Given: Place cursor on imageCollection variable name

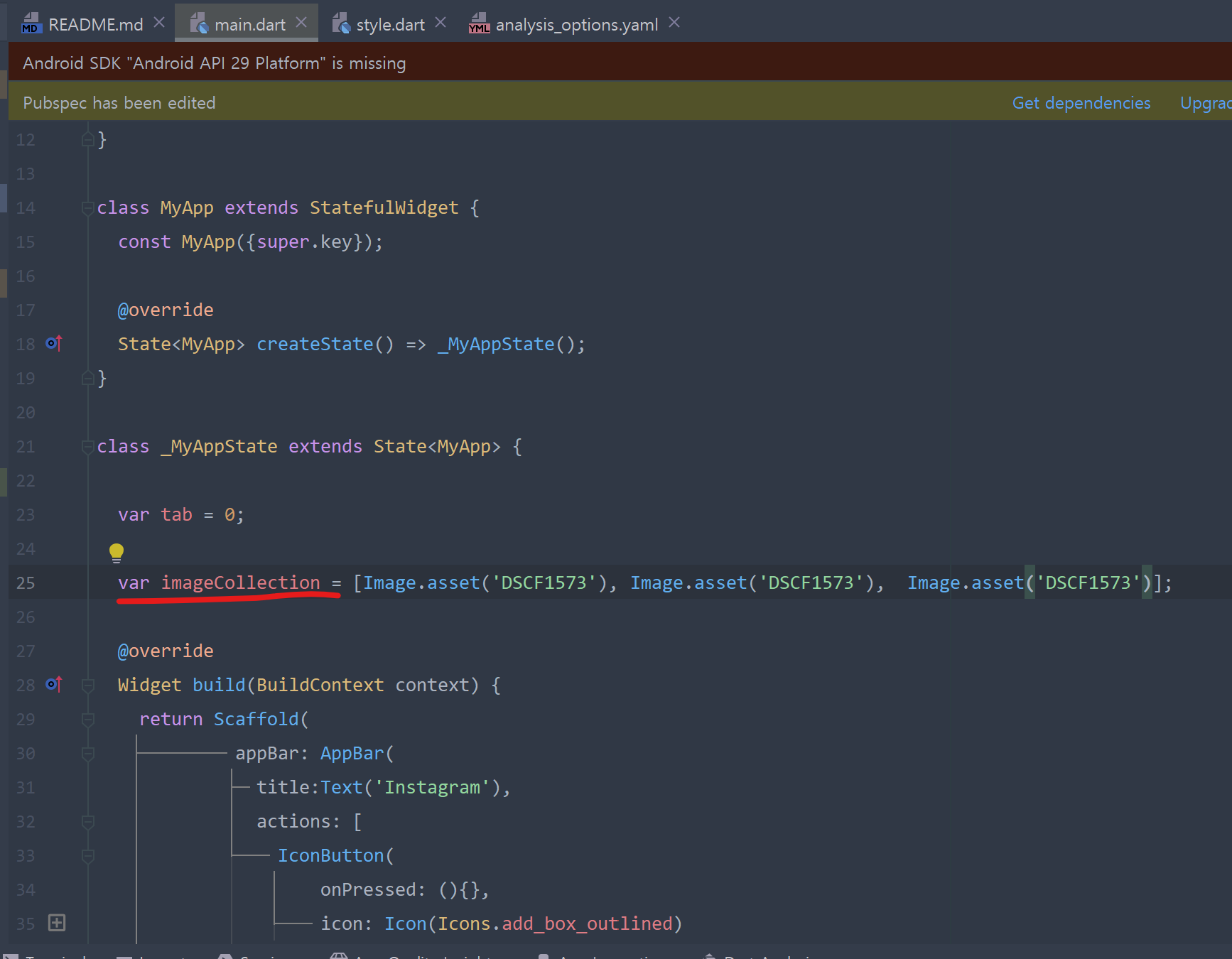Looking at the screenshot, I should pos(241,583).
